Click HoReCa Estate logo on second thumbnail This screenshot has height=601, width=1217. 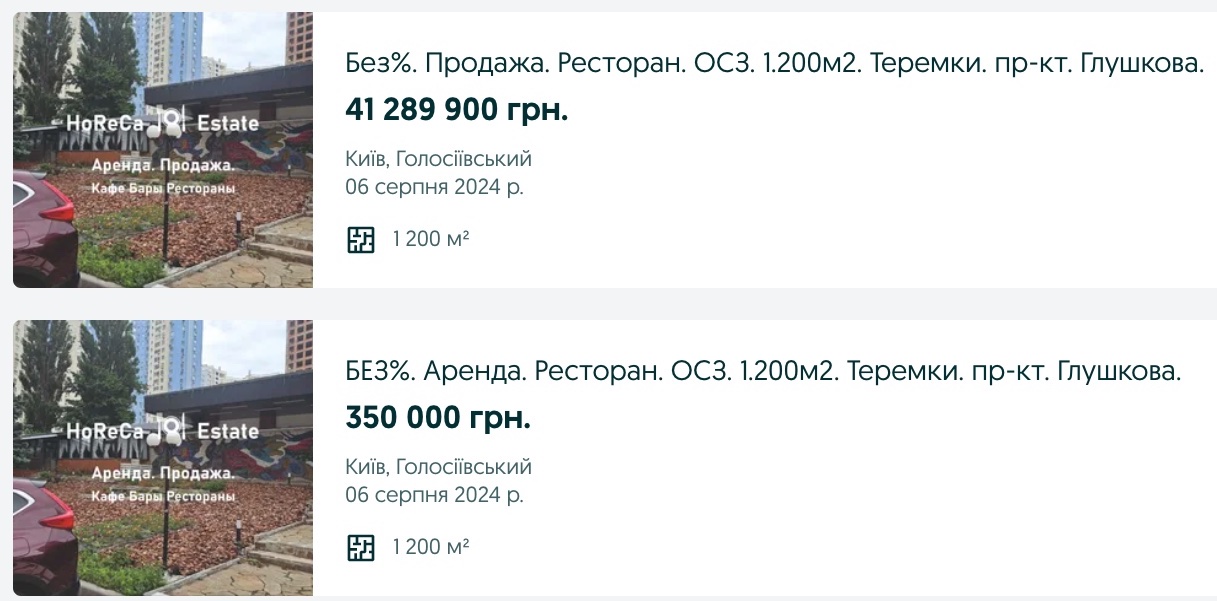coord(162,431)
